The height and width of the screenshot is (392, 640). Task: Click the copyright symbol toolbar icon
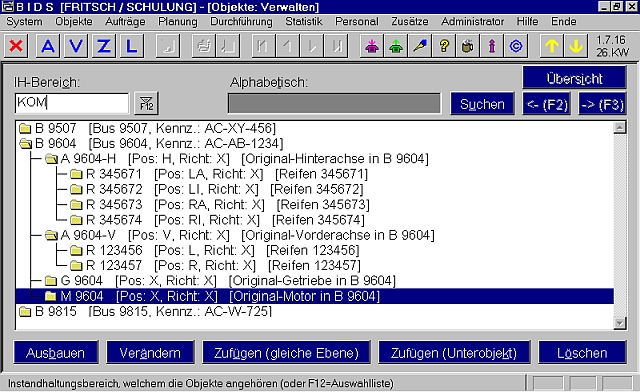click(516, 46)
